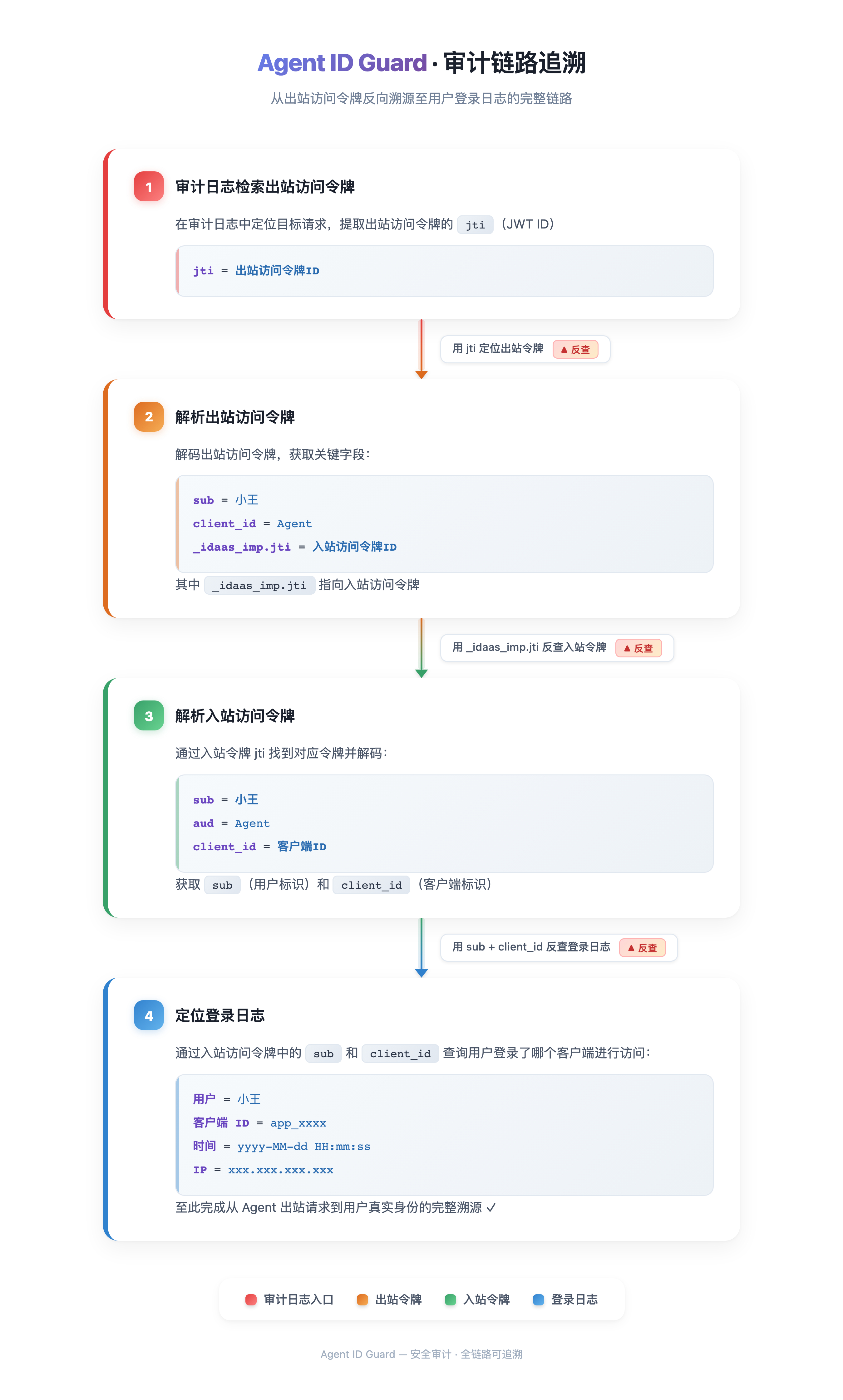This screenshot has height=1400, width=843.
Task: Click the green step 3 number badge
Action: tap(149, 716)
